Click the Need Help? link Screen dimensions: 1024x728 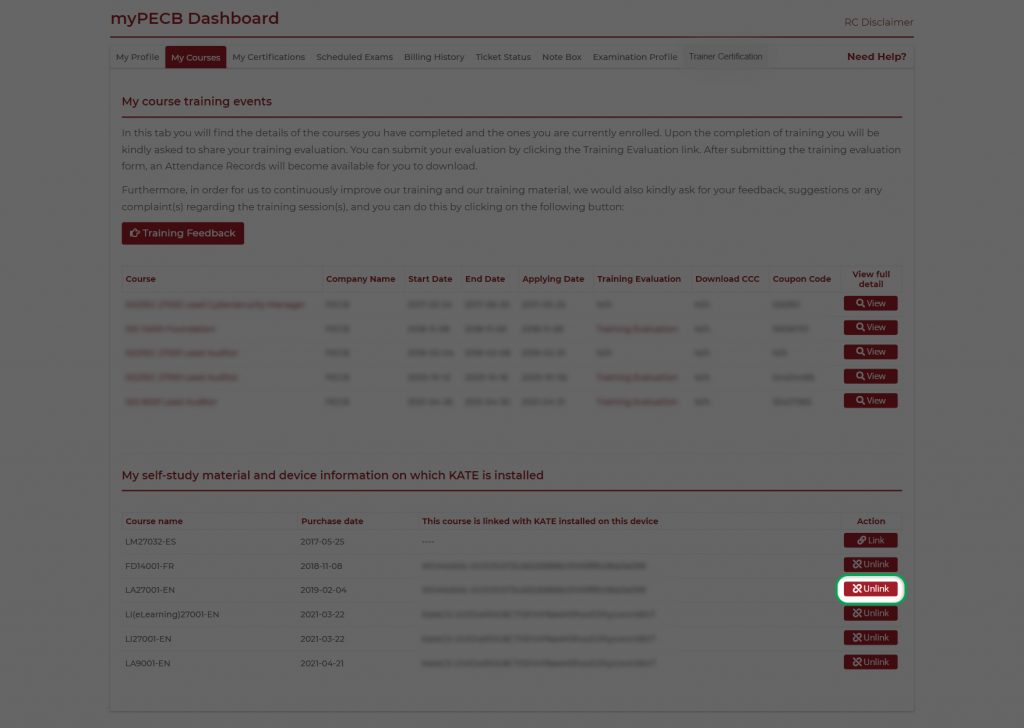click(876, 57)
